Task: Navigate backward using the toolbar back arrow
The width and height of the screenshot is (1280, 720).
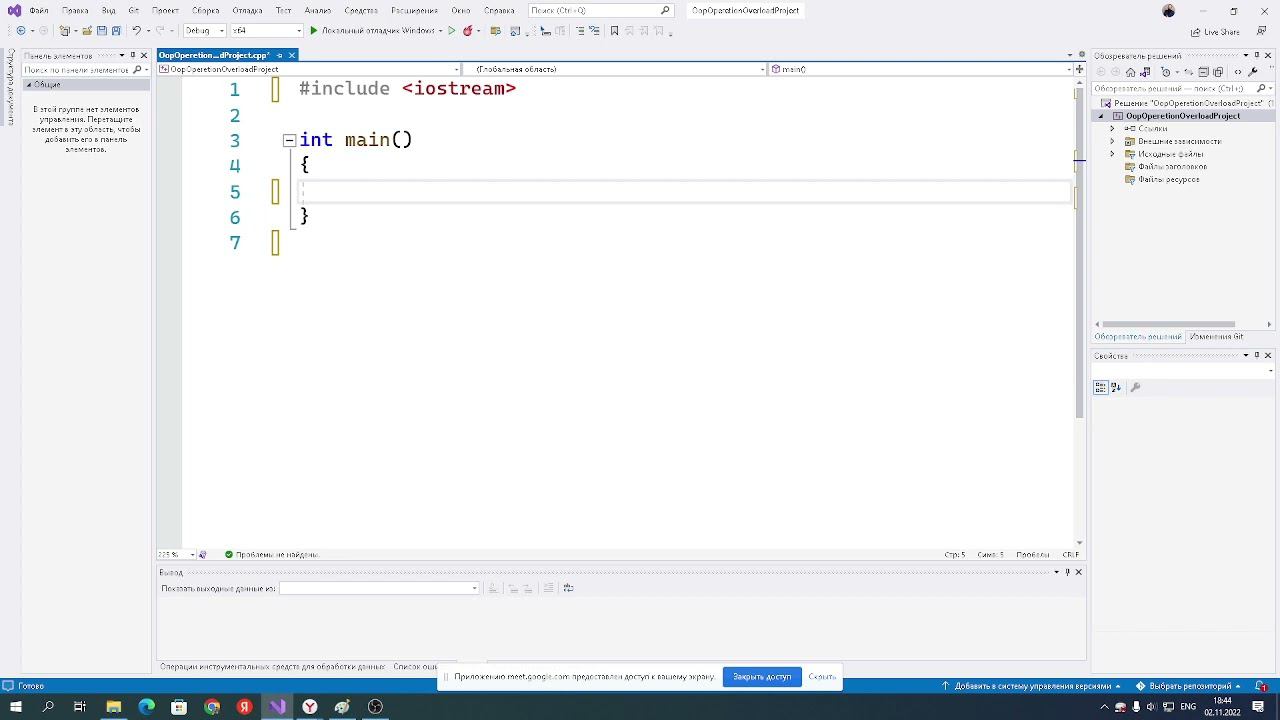Action: pos(21,31)
